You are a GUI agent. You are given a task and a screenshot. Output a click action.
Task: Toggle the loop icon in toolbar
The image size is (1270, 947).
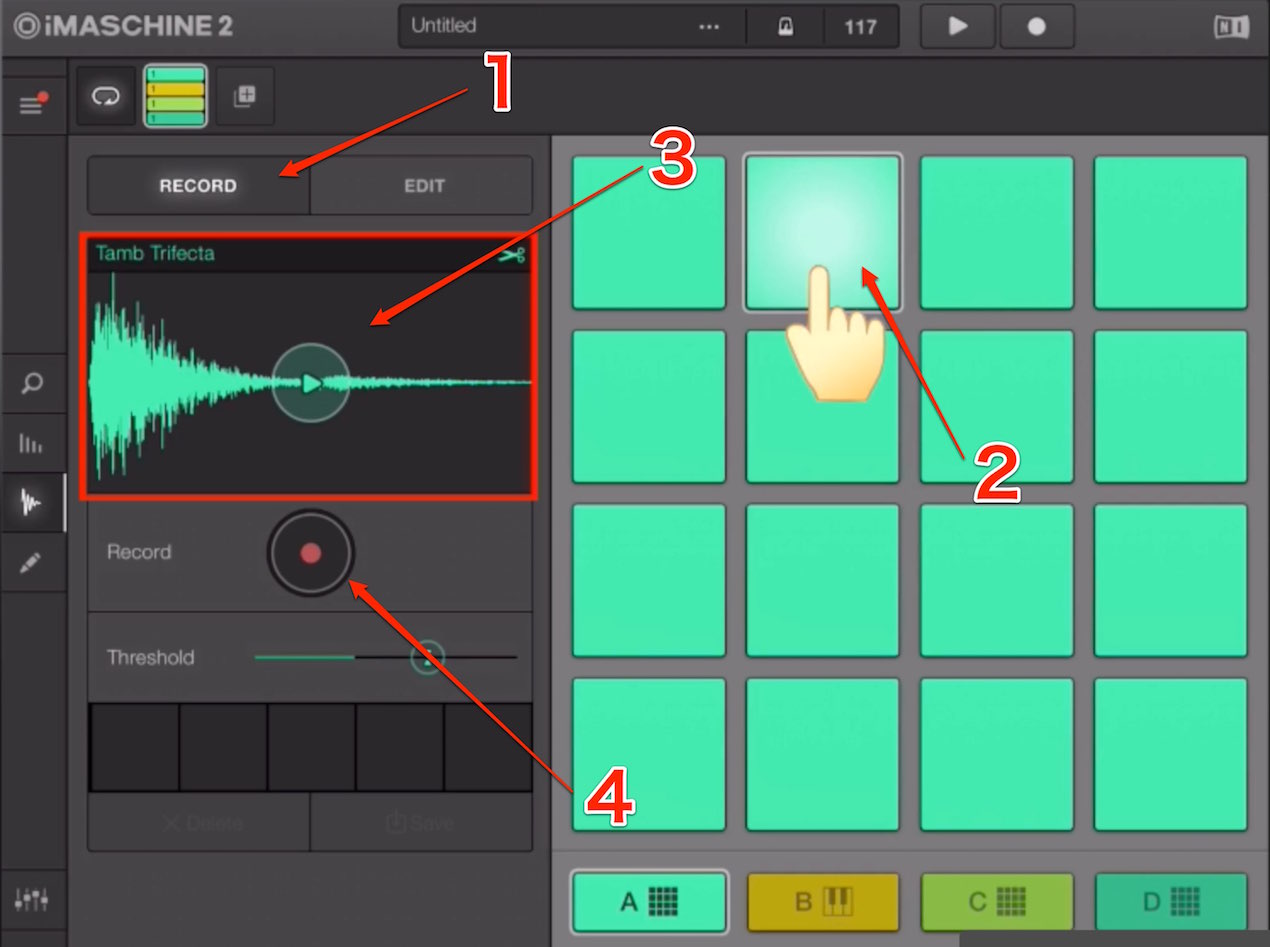pyautogui.click(x=105, y=96)
